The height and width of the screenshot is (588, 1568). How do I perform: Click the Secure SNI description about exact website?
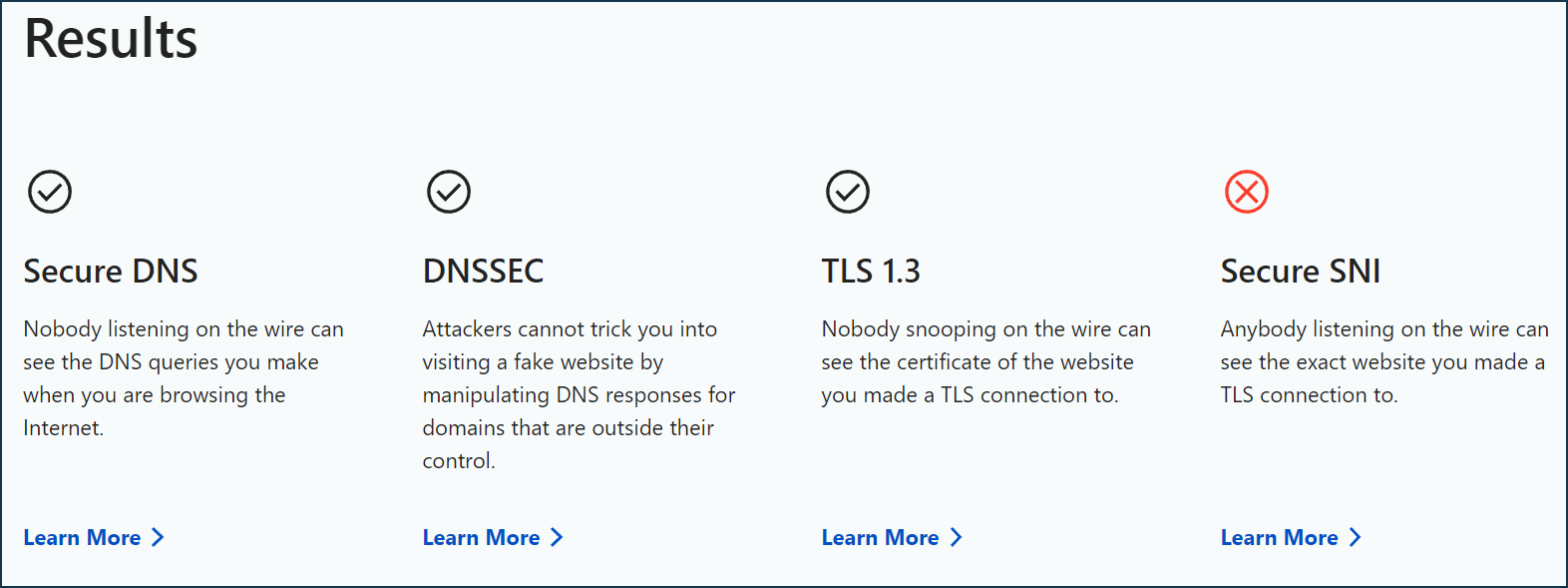[1384, 361]
